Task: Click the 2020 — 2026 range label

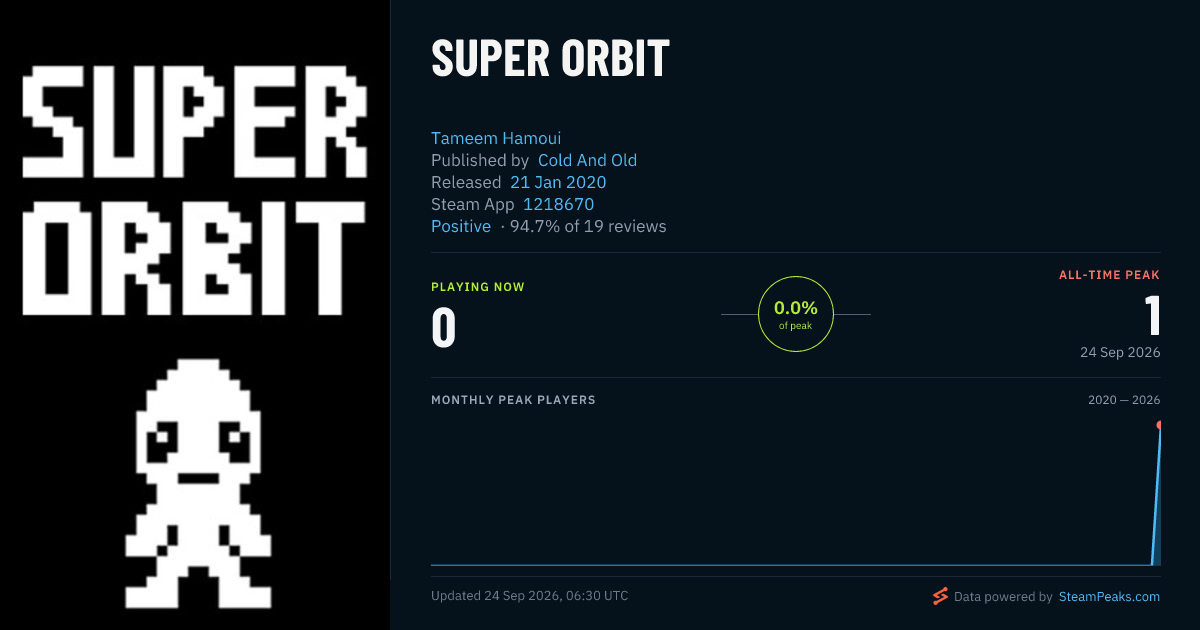Action: point(1124,400)
